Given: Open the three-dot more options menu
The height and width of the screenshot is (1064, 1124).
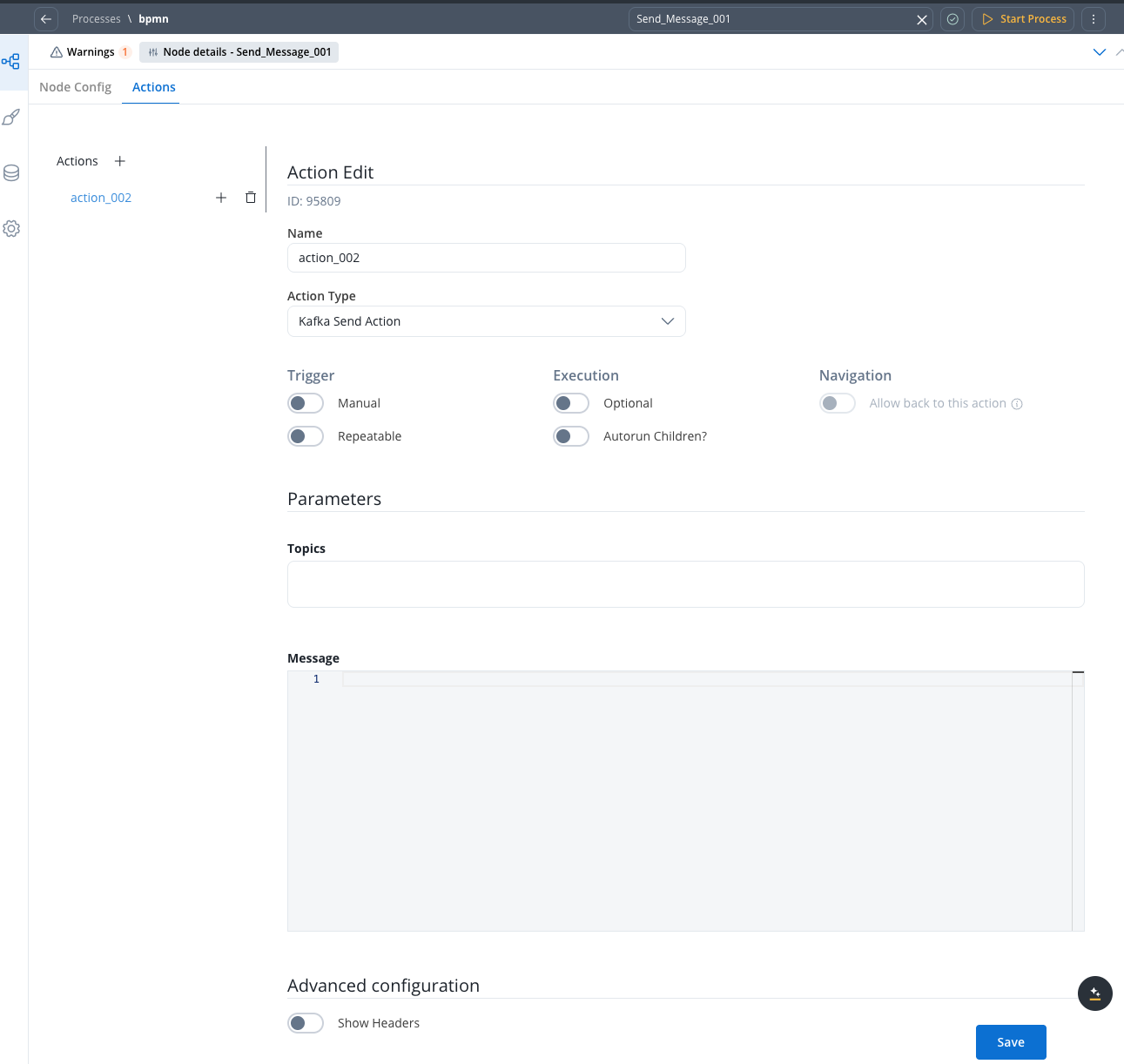Looking at the screenshot, I should point(1094,19).
